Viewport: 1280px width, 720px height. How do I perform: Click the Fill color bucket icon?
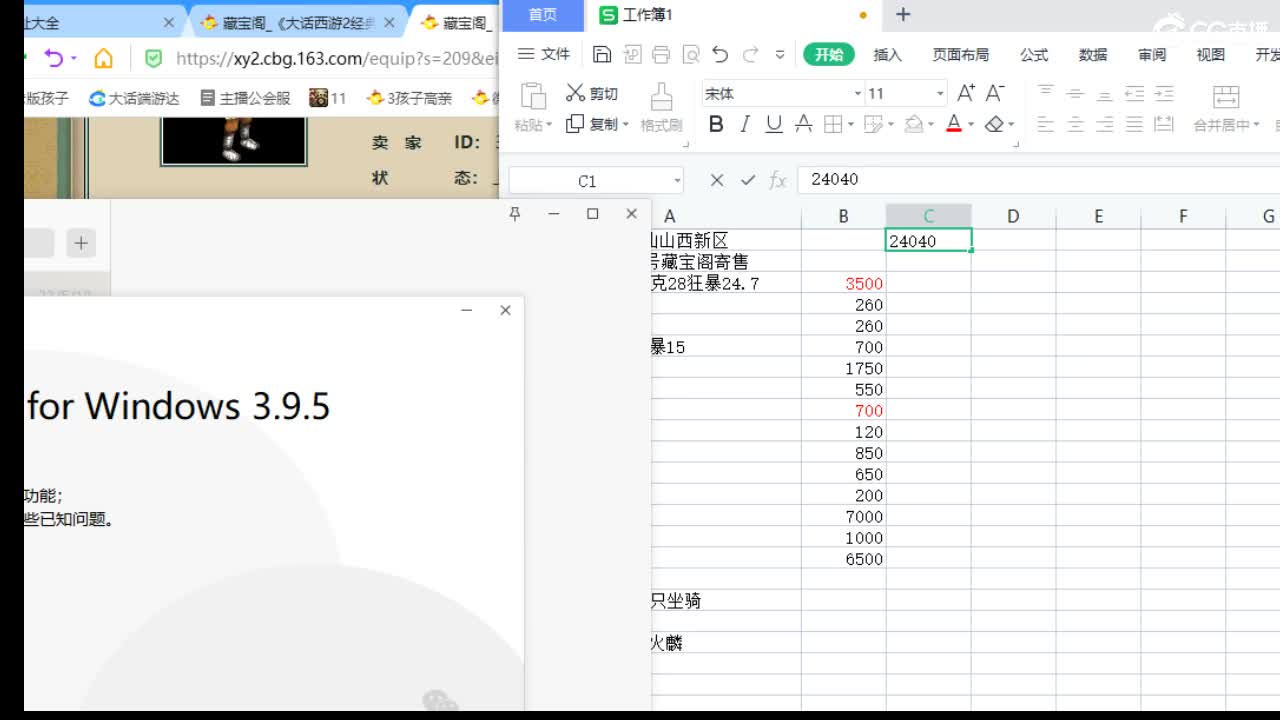tap(913, 124)
